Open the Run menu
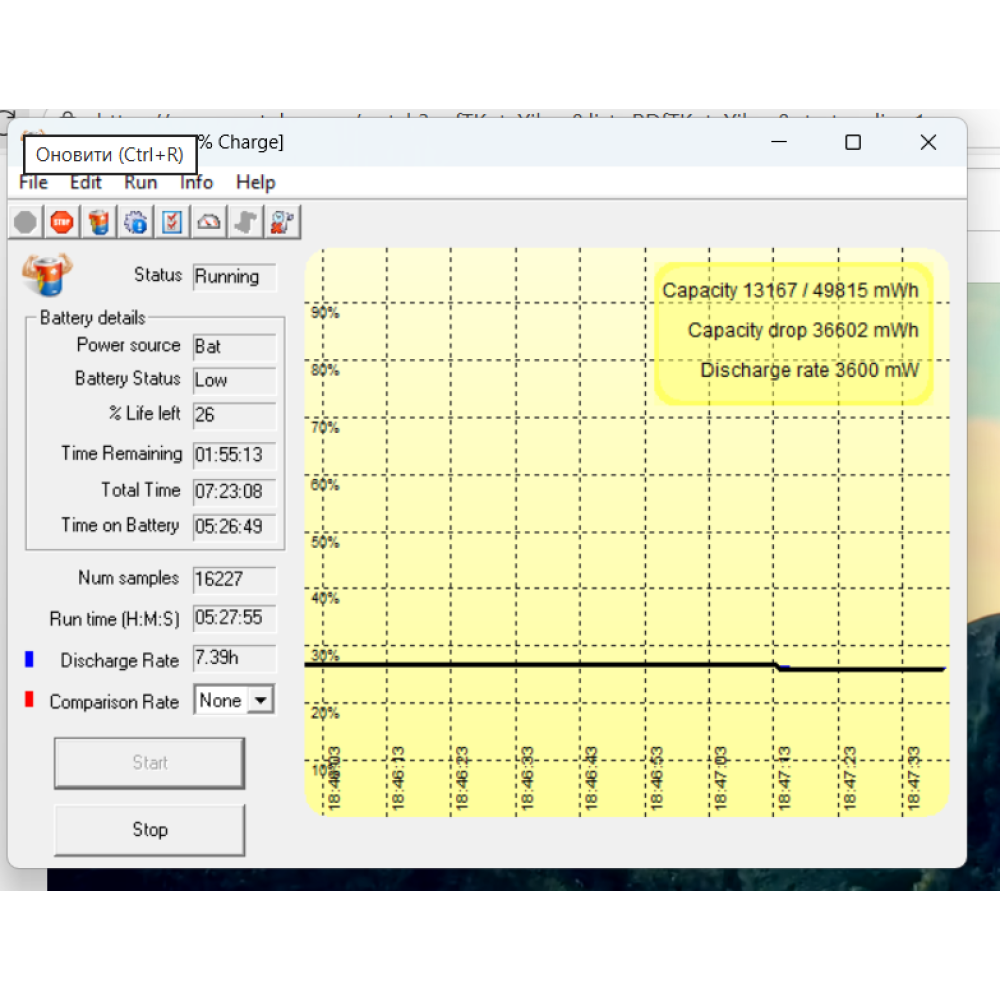Image resolution: width=1000 pixels, height=1000 pixels. 141,183
